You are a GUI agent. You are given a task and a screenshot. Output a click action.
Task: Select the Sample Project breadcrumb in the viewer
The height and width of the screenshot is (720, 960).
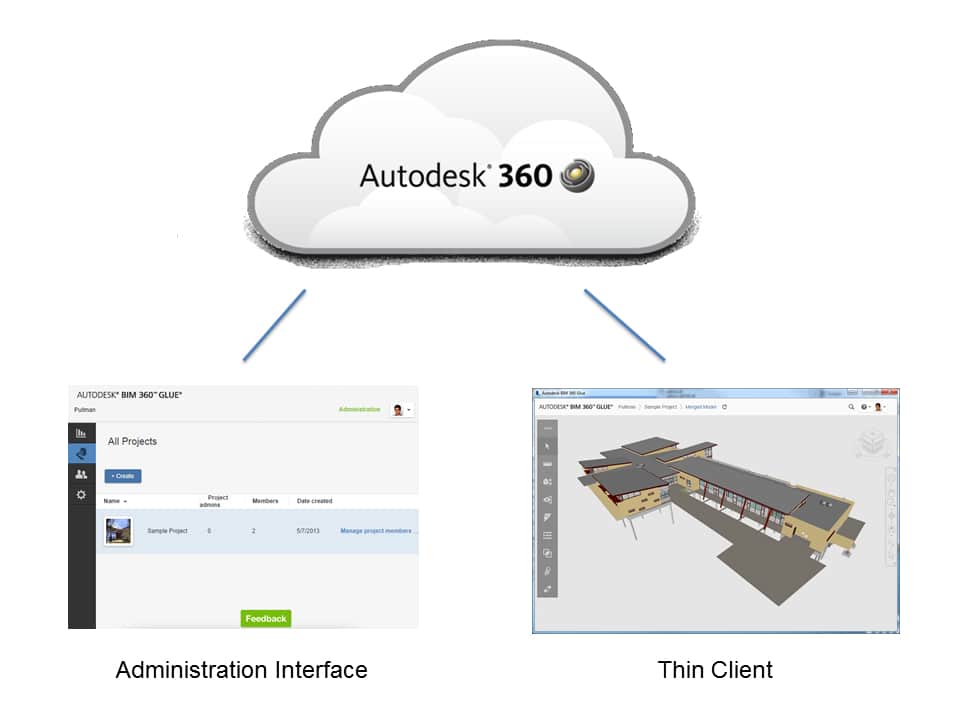pyautogui.click(x=660, y=407)
